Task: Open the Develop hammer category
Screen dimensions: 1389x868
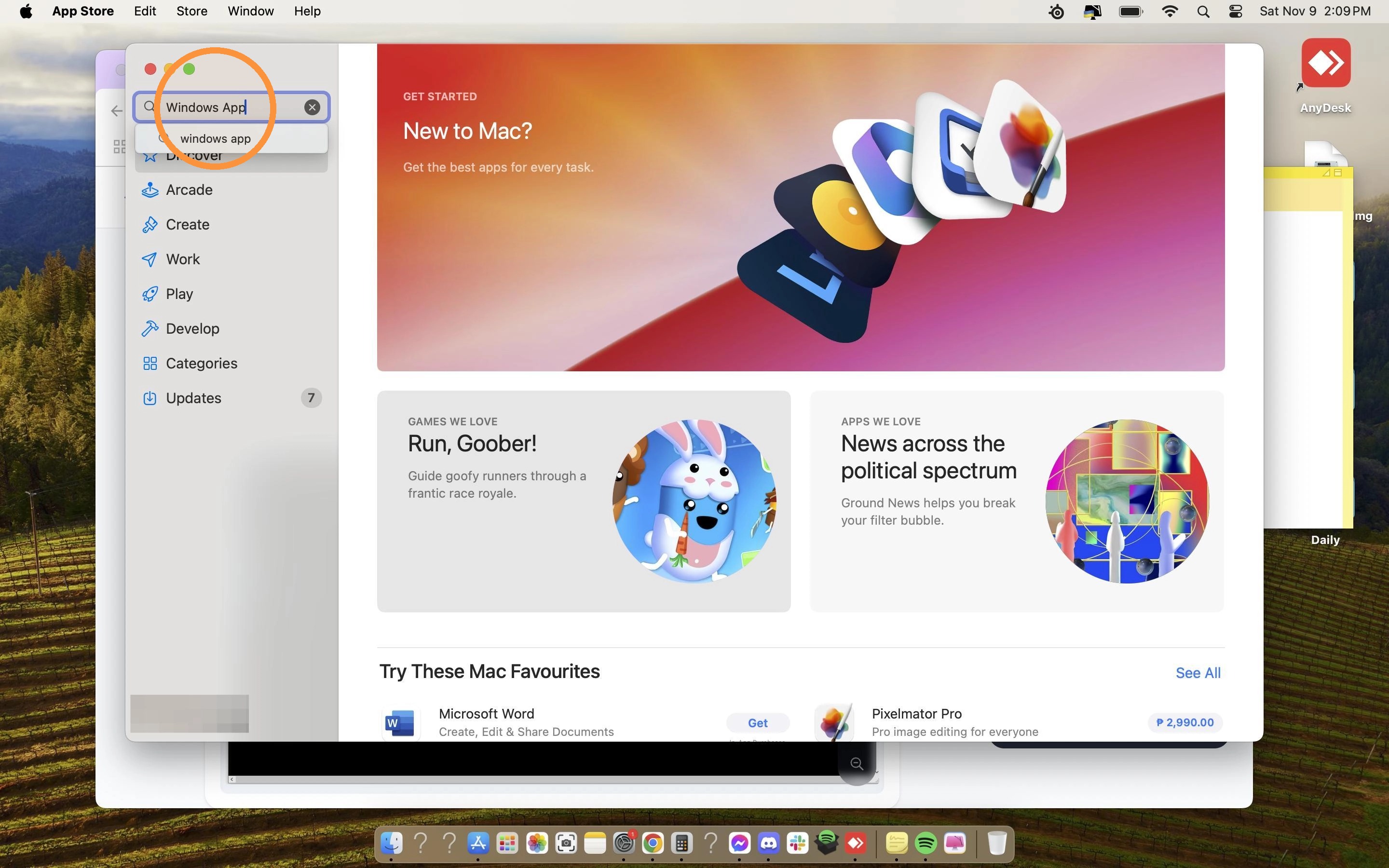Action: [x=231, y=328]
